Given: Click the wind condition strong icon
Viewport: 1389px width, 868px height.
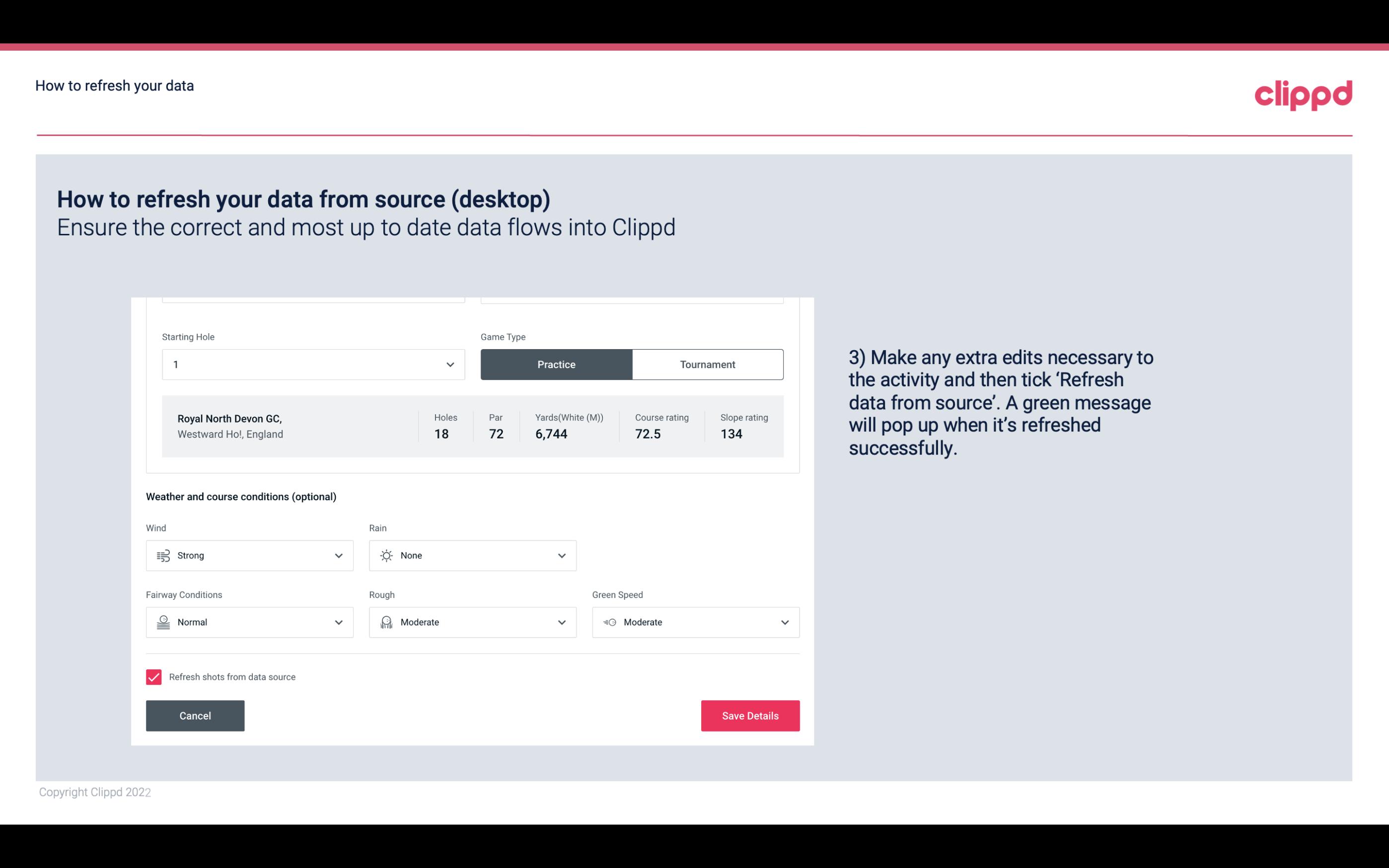Looking at the screenshot, I should click(x=163, y=555).
